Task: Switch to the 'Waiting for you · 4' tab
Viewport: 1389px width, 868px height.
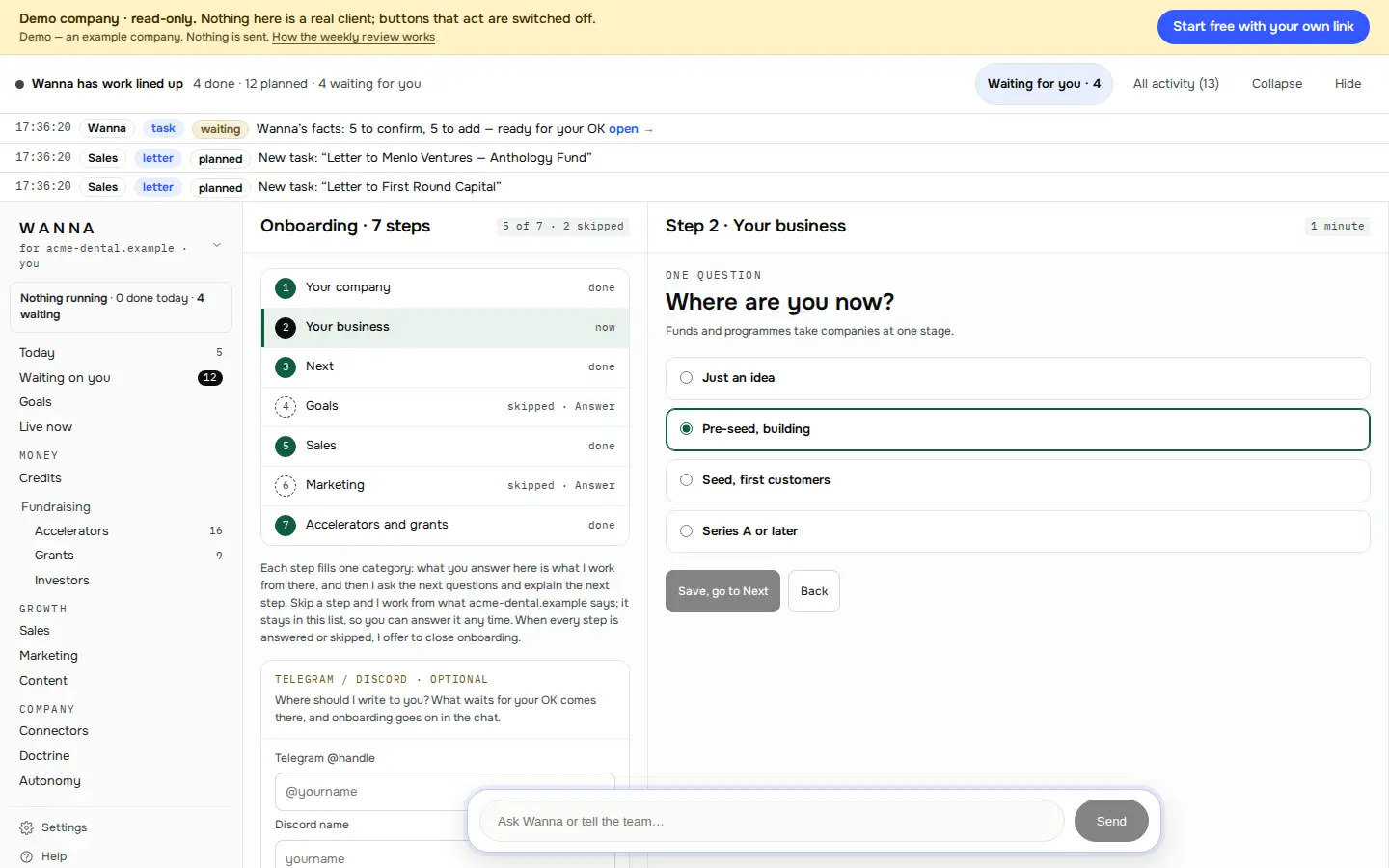Action: tap(1044, 84)
